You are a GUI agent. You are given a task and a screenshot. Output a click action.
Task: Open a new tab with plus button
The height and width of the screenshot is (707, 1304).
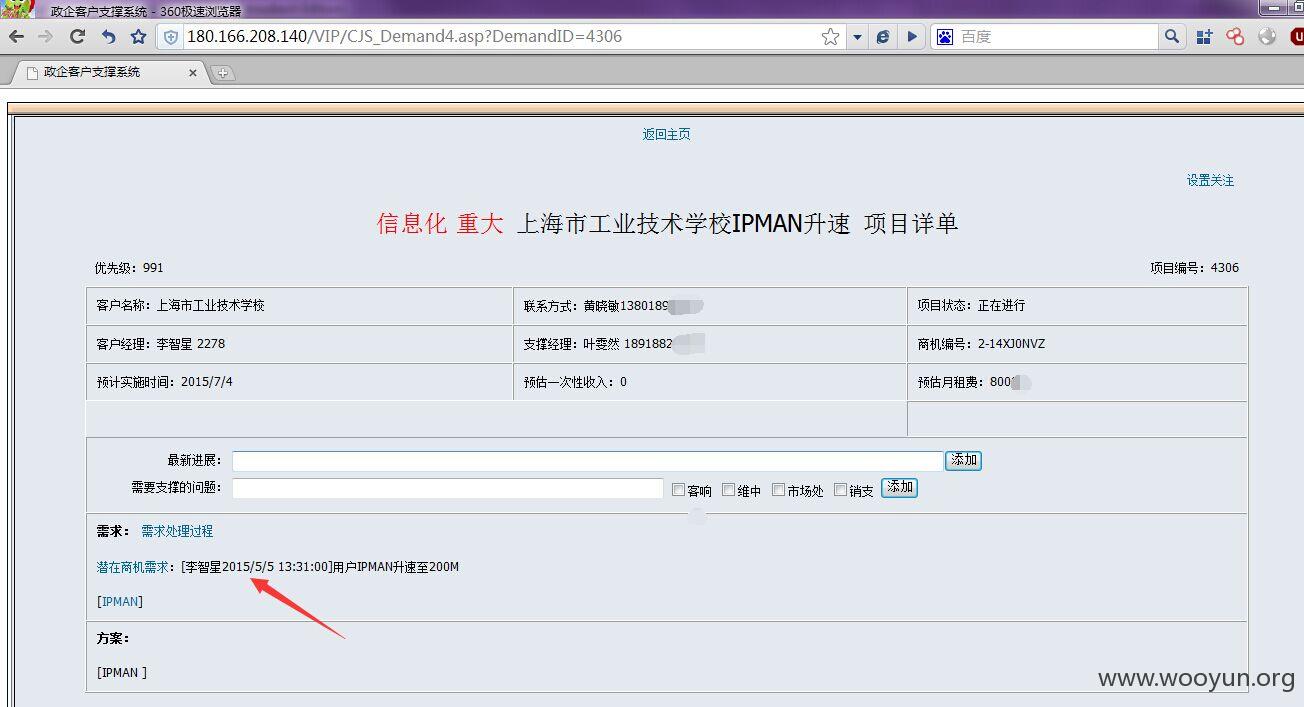[223, 72]
